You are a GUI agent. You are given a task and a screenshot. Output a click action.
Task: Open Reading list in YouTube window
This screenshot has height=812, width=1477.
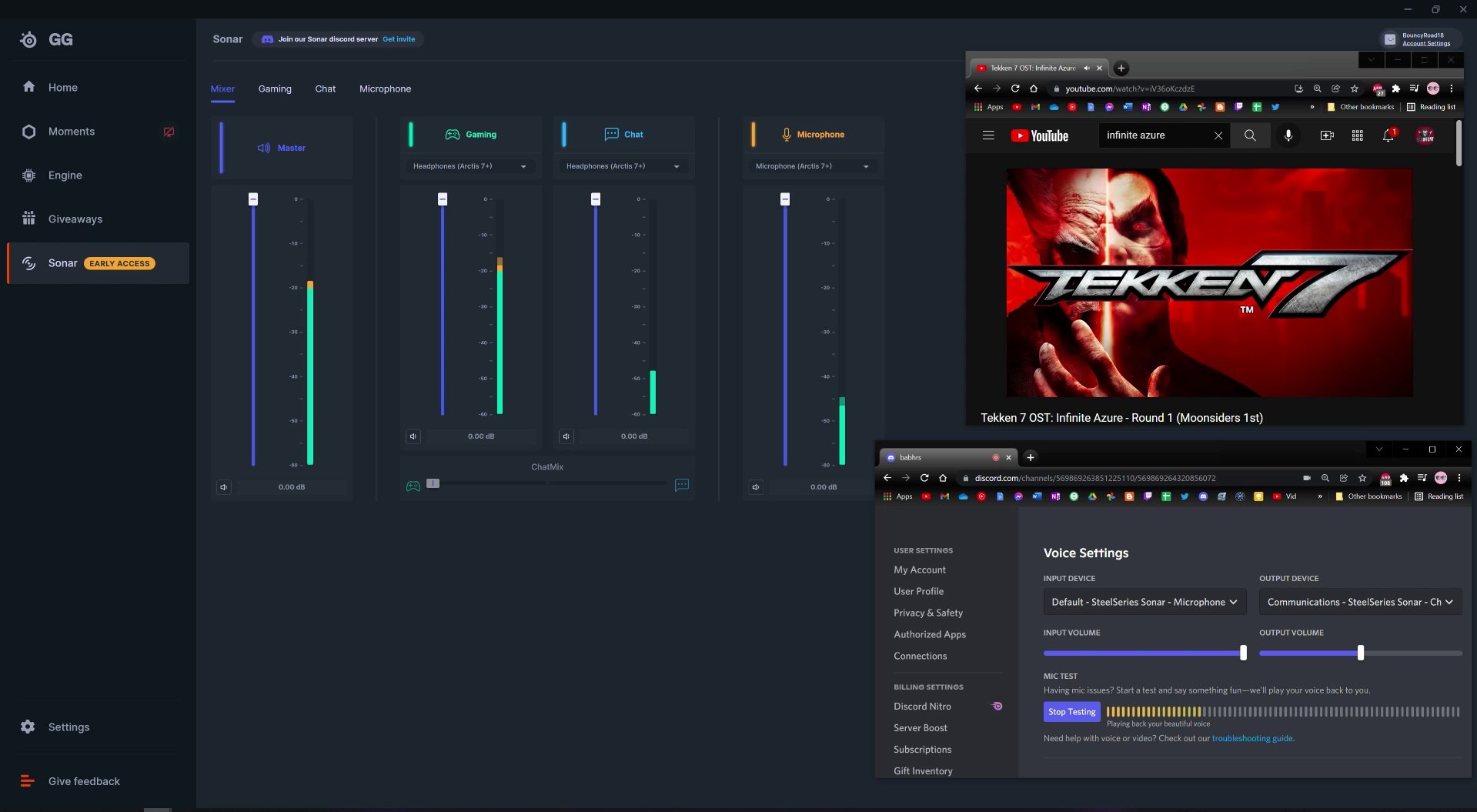point(1432,107)
